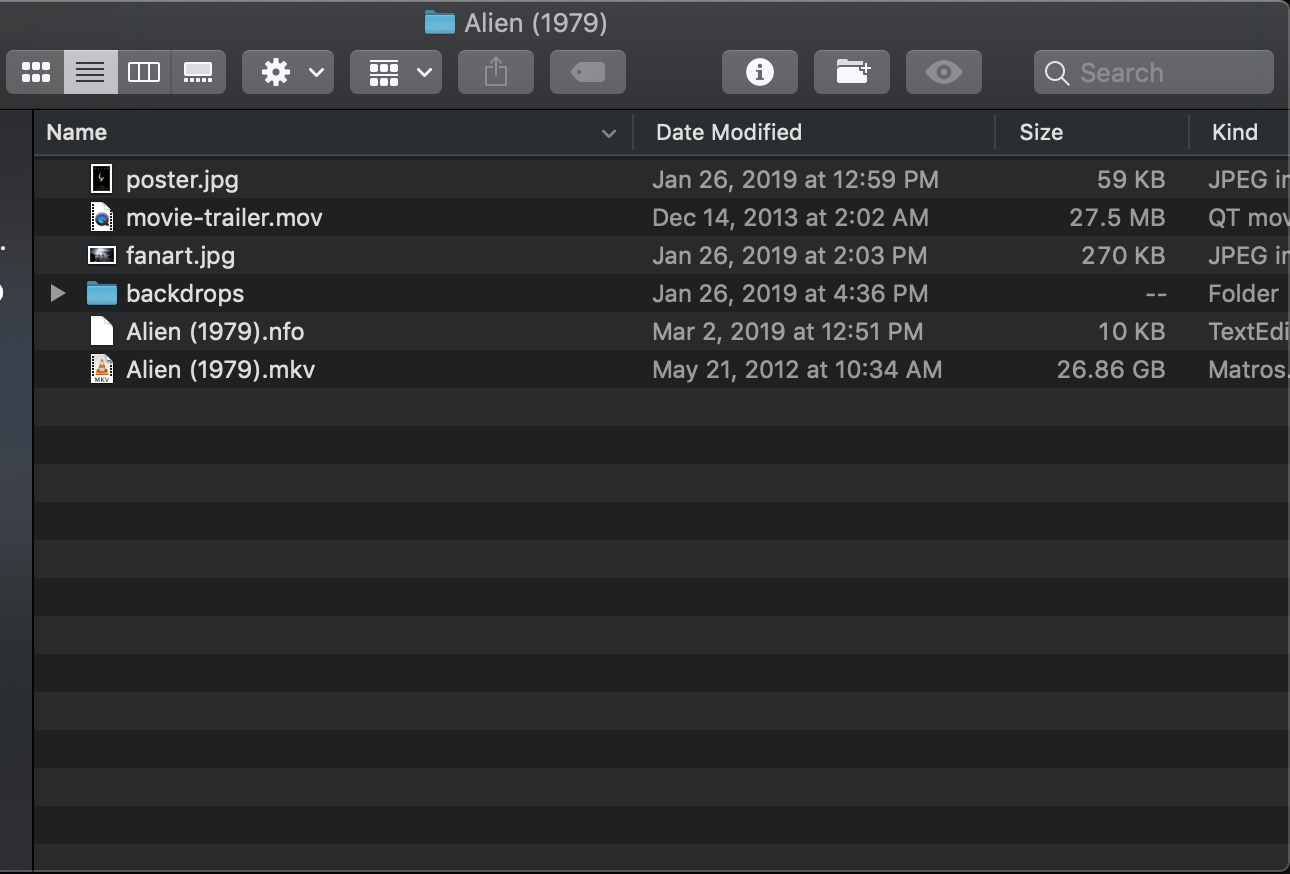1290x874 pixels.
Task: Open the Get Info panel icon
Action: pos(759,71)
